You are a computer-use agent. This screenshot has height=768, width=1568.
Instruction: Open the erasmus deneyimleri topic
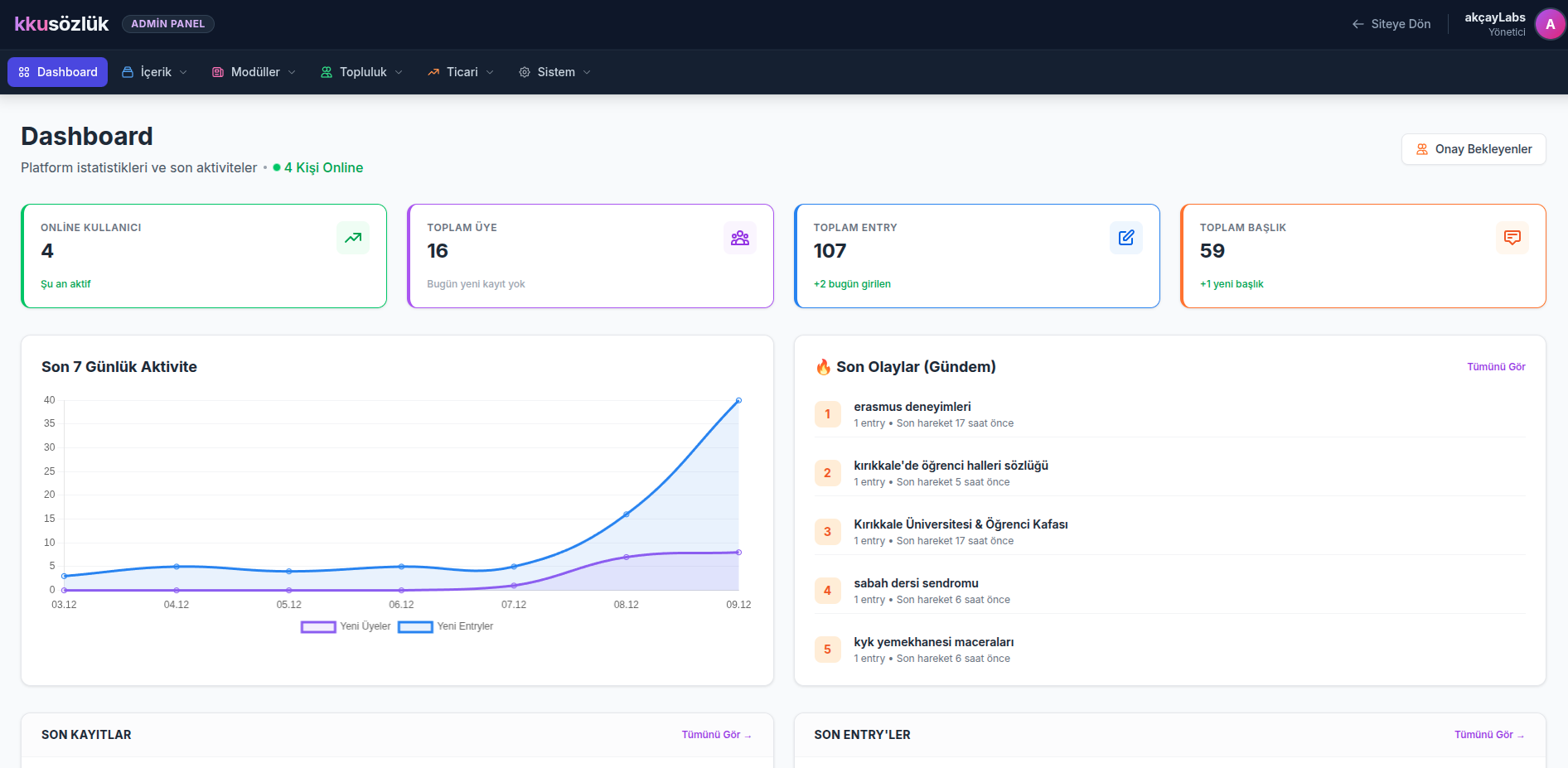pyautogui.click(x=912, y=407)
